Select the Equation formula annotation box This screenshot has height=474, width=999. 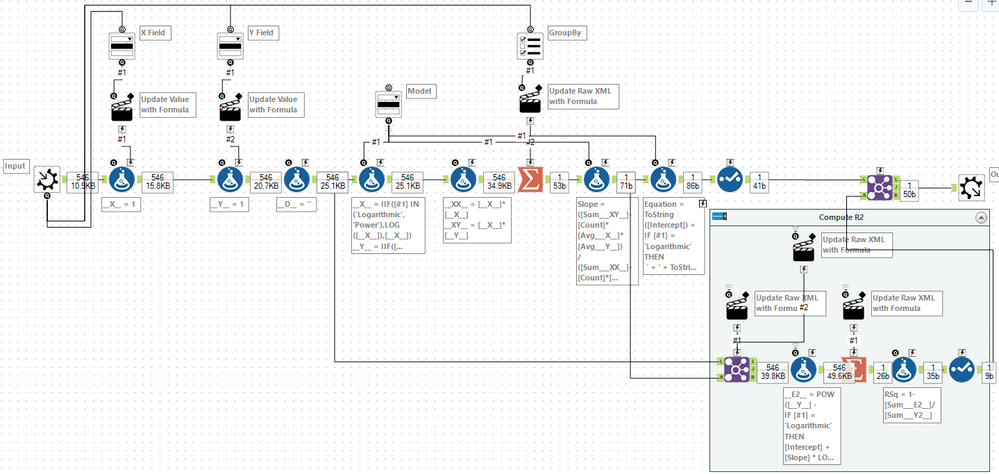[x=674, y=236]
